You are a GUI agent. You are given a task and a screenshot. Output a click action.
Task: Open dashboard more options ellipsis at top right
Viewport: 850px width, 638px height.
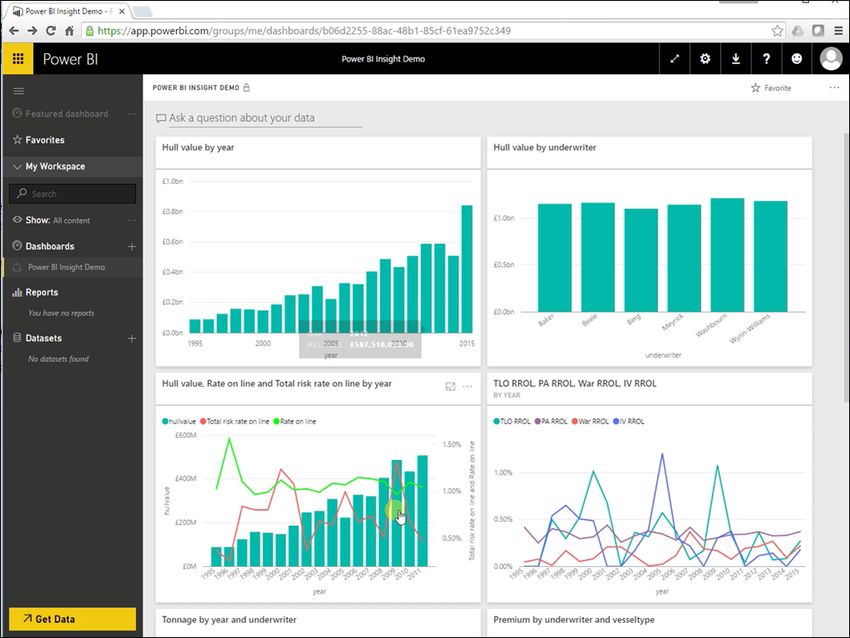click(834, 87)
